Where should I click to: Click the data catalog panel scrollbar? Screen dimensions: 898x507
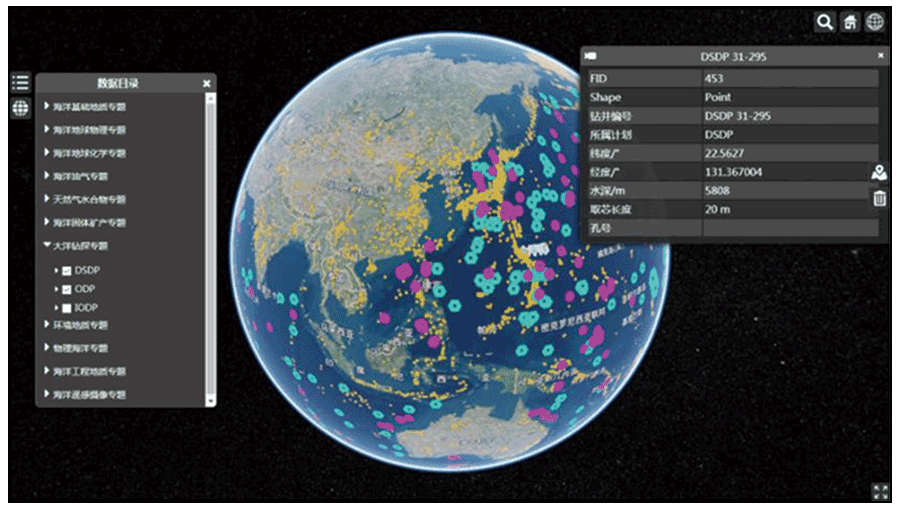point(210,250)
